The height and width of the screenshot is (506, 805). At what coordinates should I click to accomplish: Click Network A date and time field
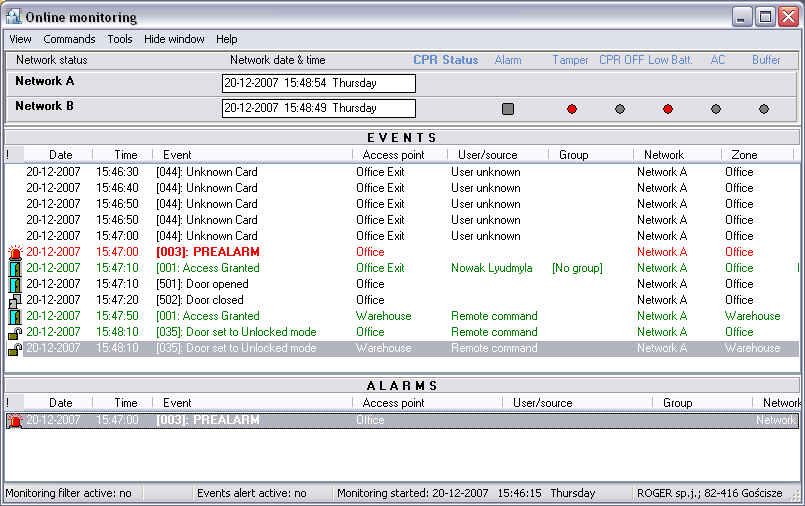(x=318, y=84)
